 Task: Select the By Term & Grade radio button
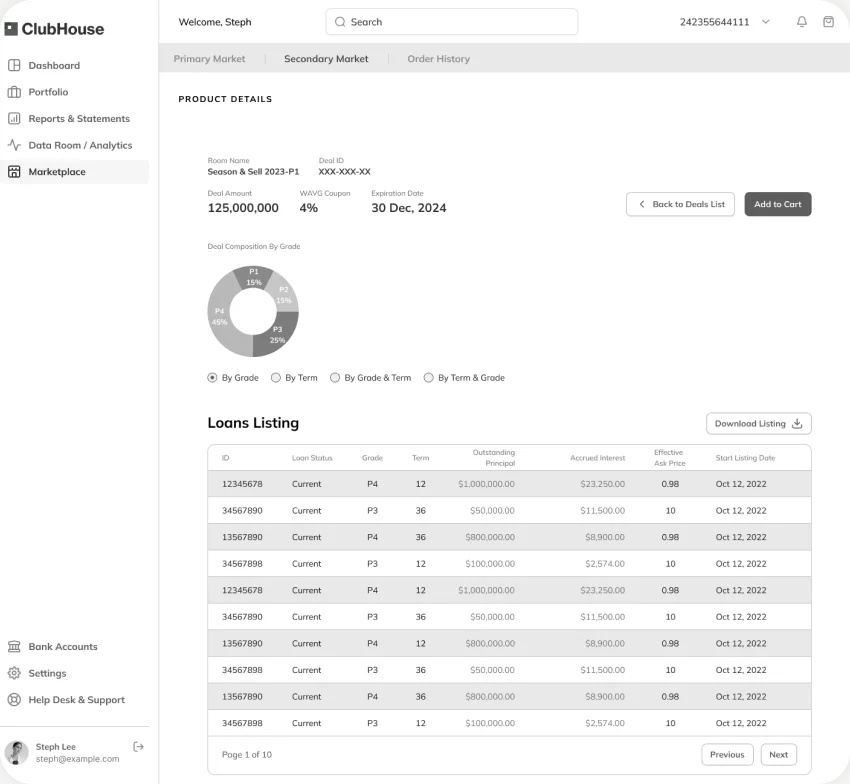tap(429, 378)
